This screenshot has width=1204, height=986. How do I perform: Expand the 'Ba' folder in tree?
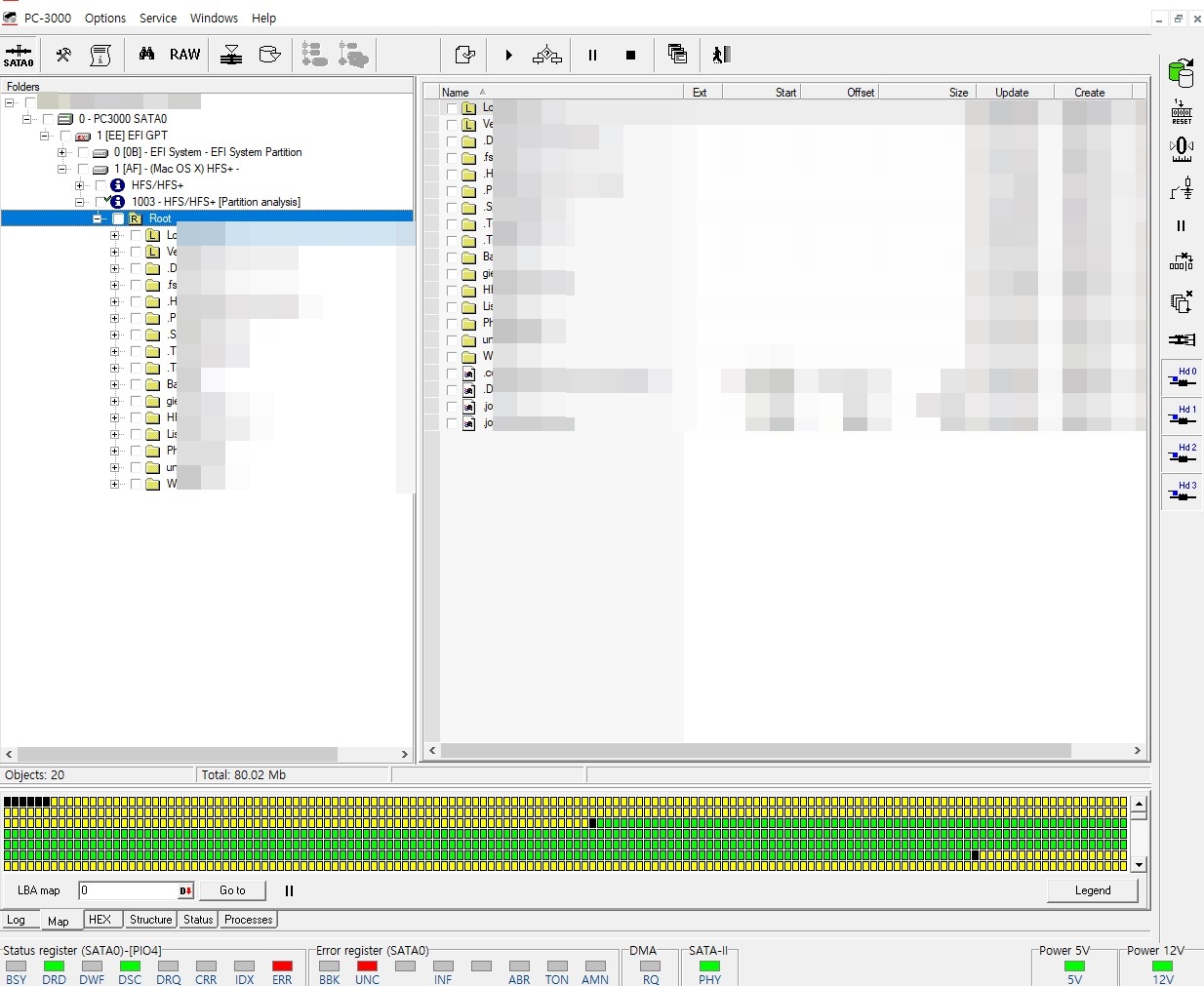click(x=115, y=384)
